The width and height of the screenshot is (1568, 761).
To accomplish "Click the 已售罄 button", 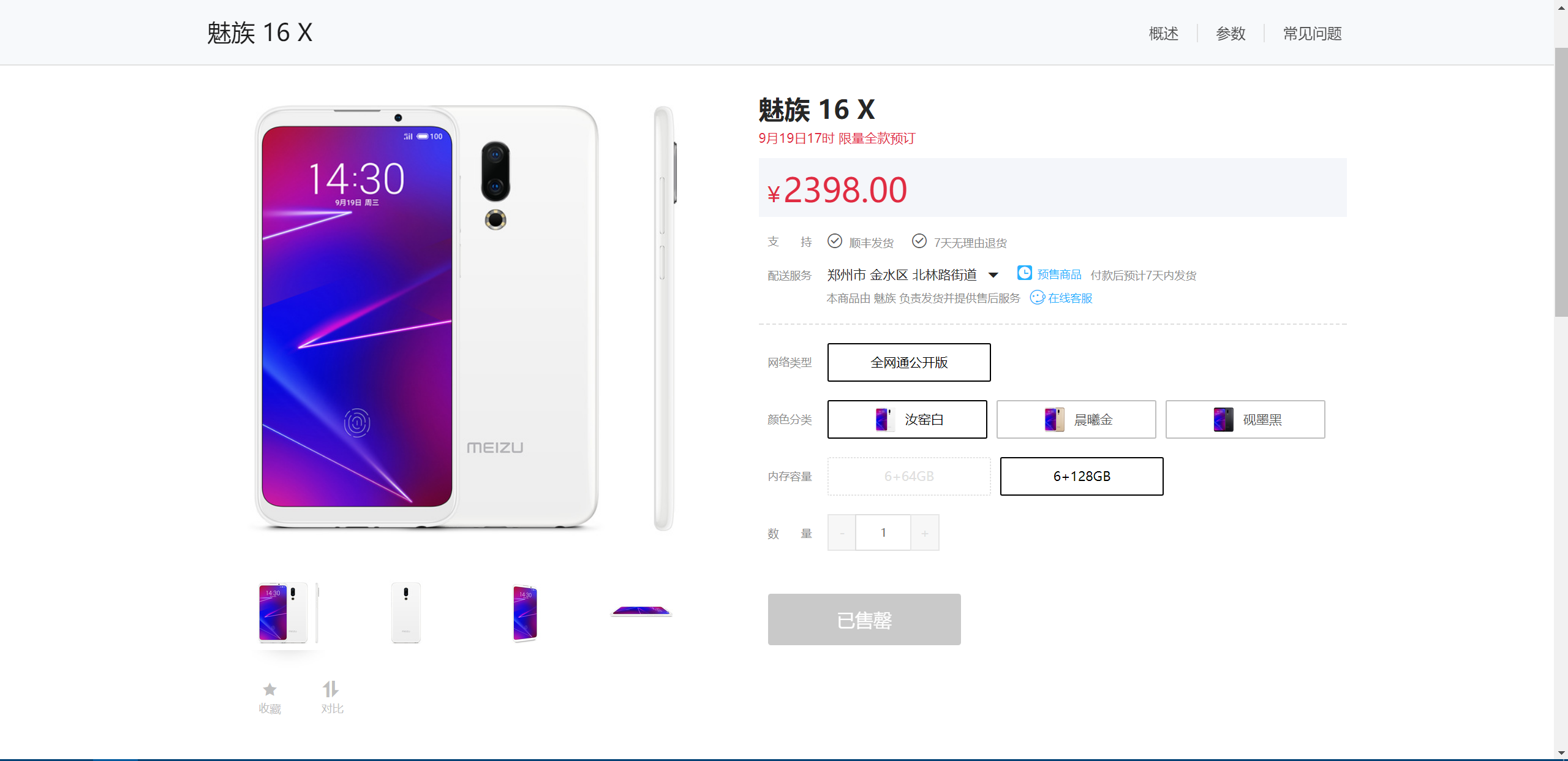I will click(864, 619).
